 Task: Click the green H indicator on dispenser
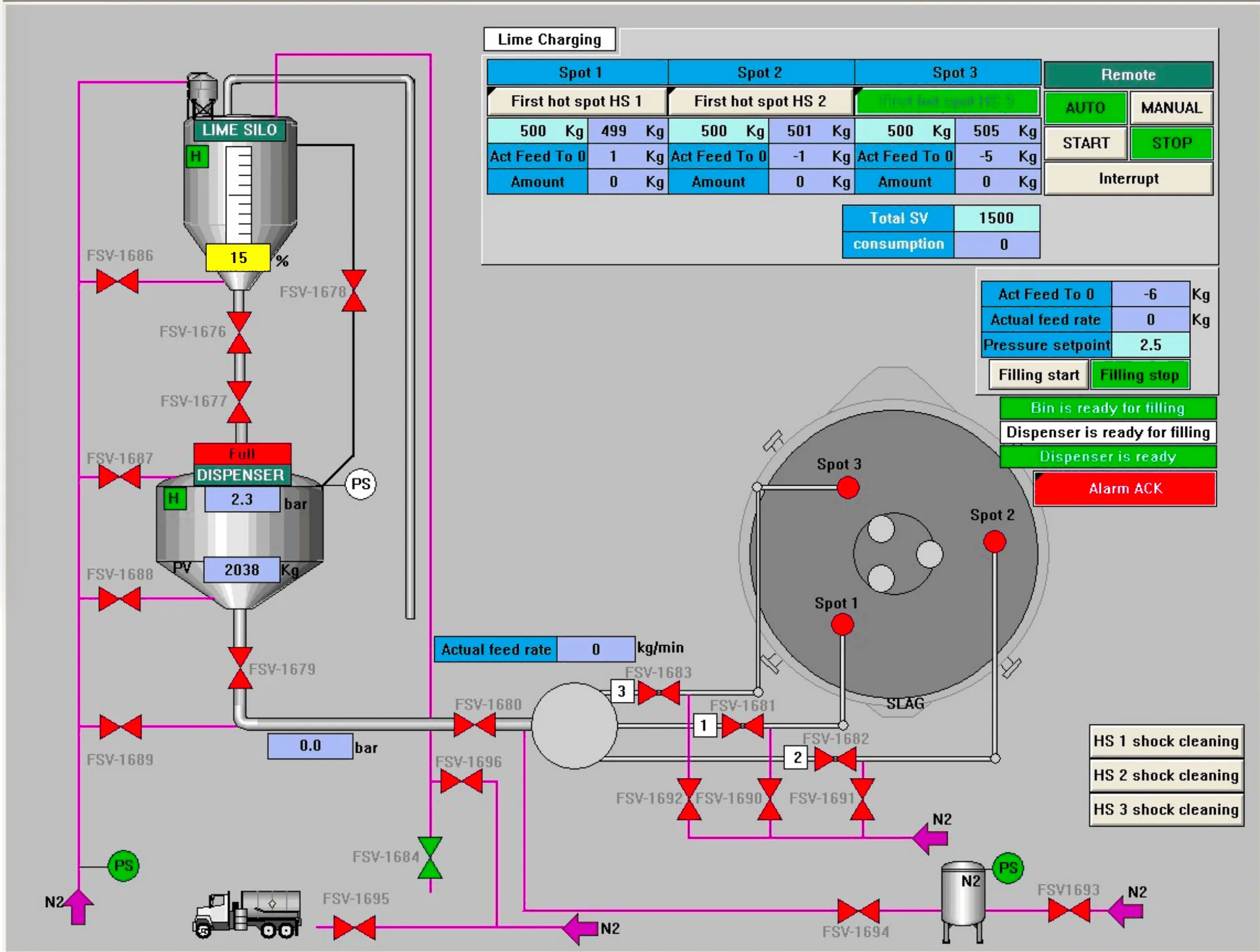pyautogui.click(x=174, y=499)
